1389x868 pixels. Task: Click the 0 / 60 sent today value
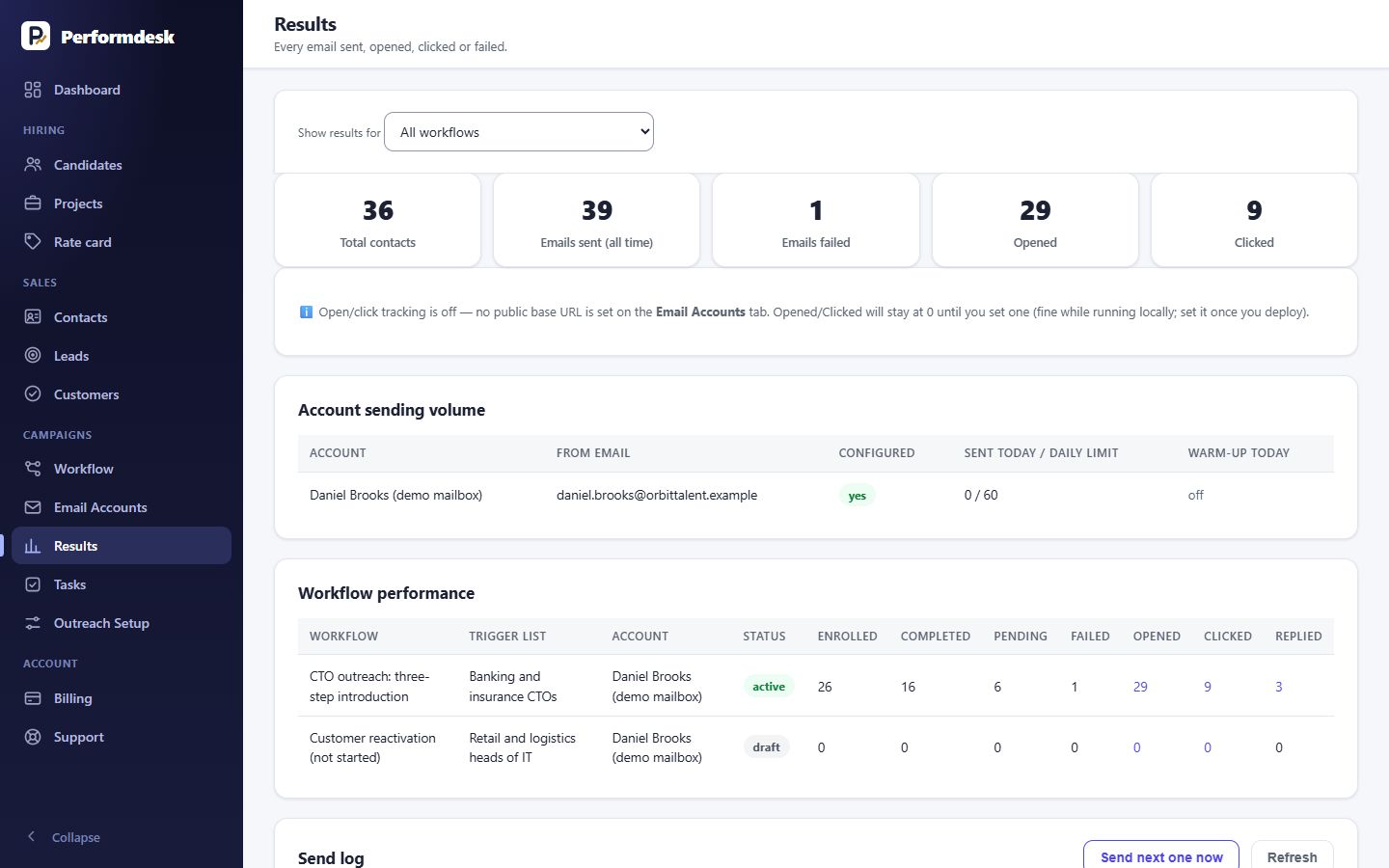pyautogui.click(x=981, y=495)
